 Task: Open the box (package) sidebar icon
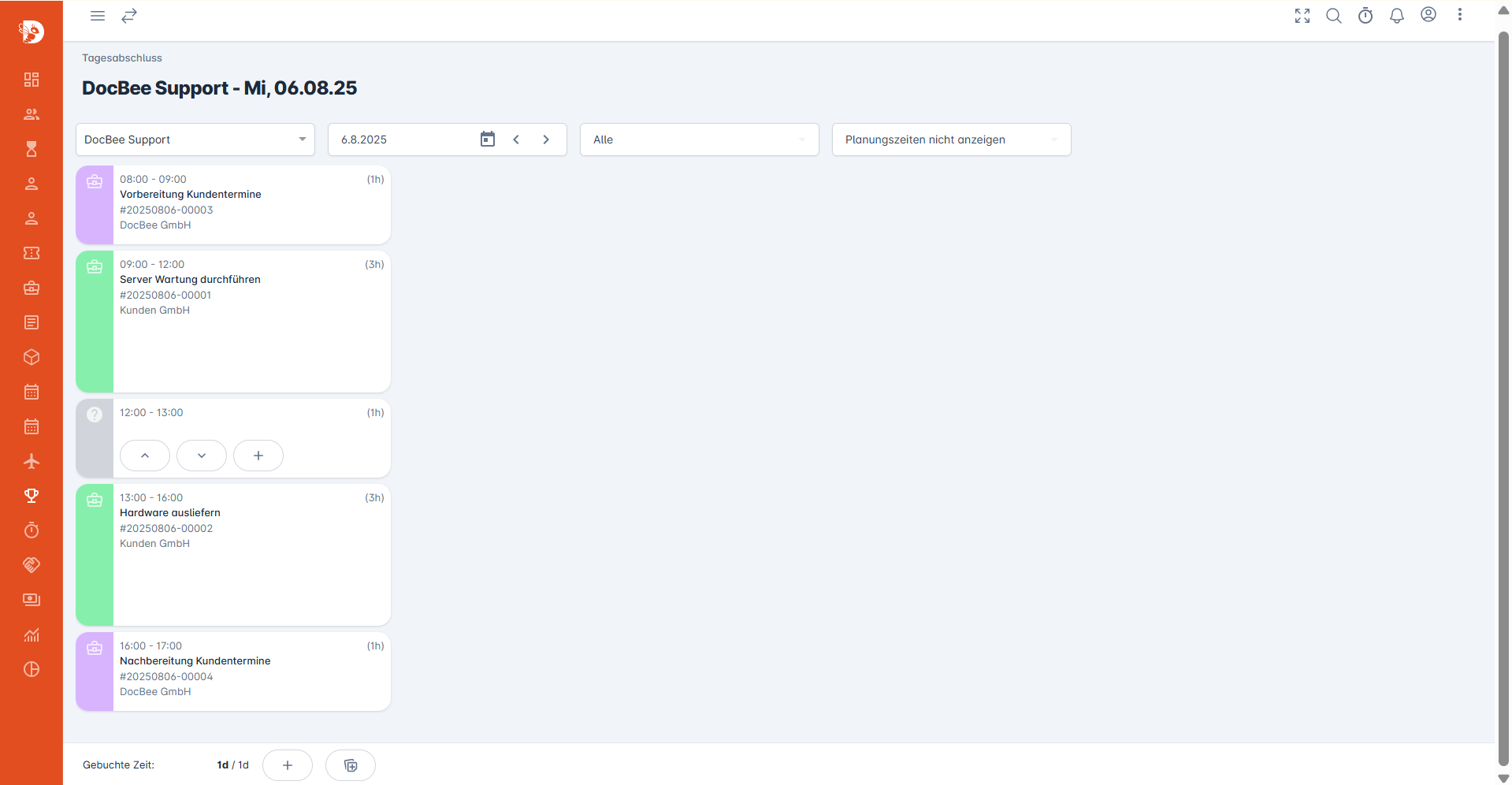point(32,357)
